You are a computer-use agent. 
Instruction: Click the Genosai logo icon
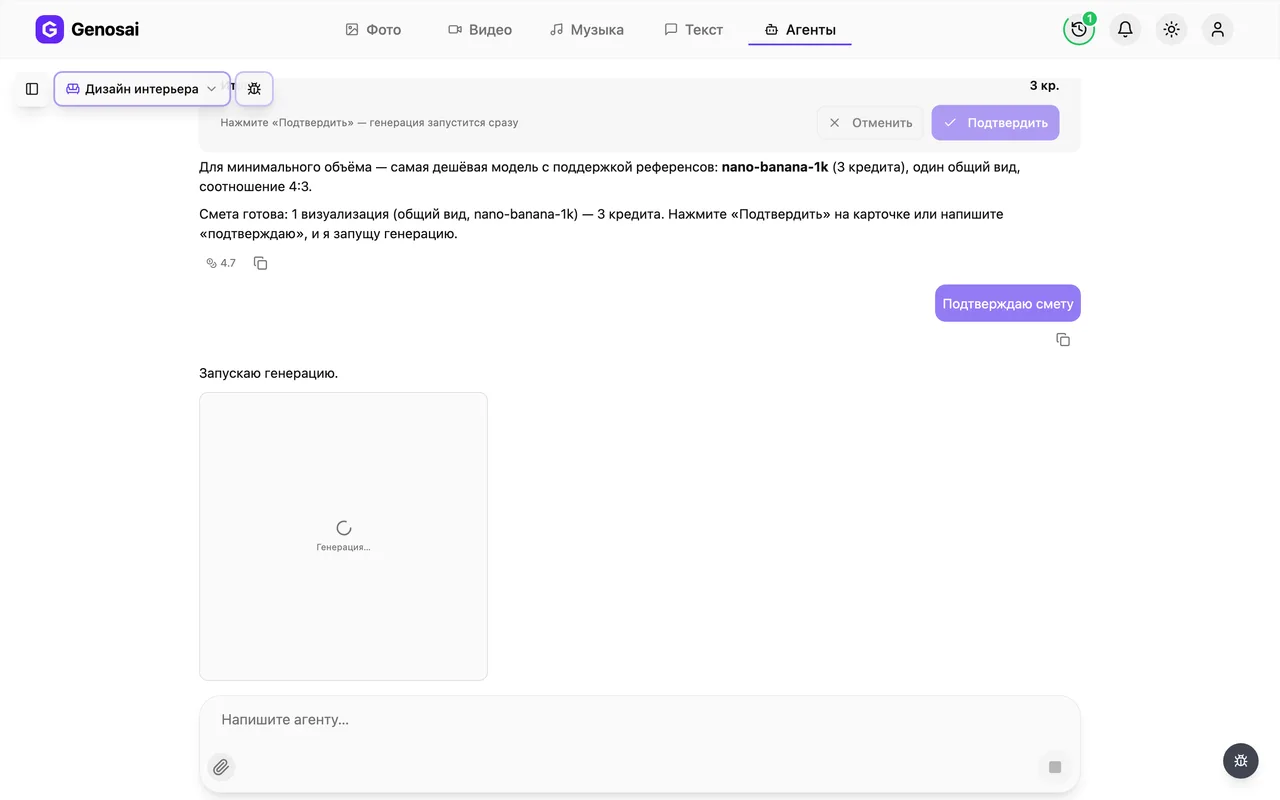click(49, 30)
